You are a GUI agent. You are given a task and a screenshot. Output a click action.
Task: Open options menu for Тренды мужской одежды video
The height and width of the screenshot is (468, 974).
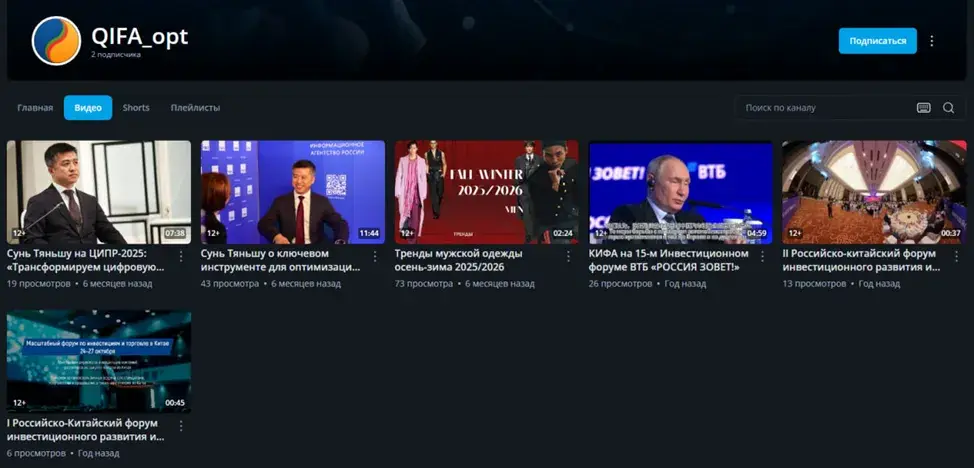coord(568,256)
